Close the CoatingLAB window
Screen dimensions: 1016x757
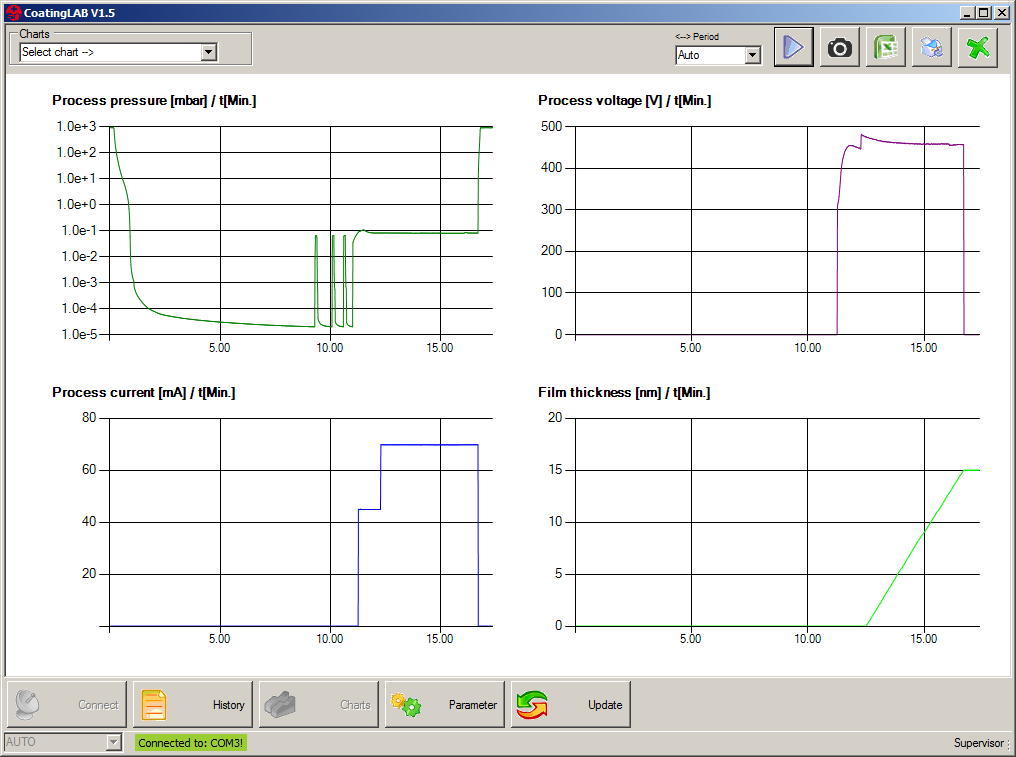1001,12
